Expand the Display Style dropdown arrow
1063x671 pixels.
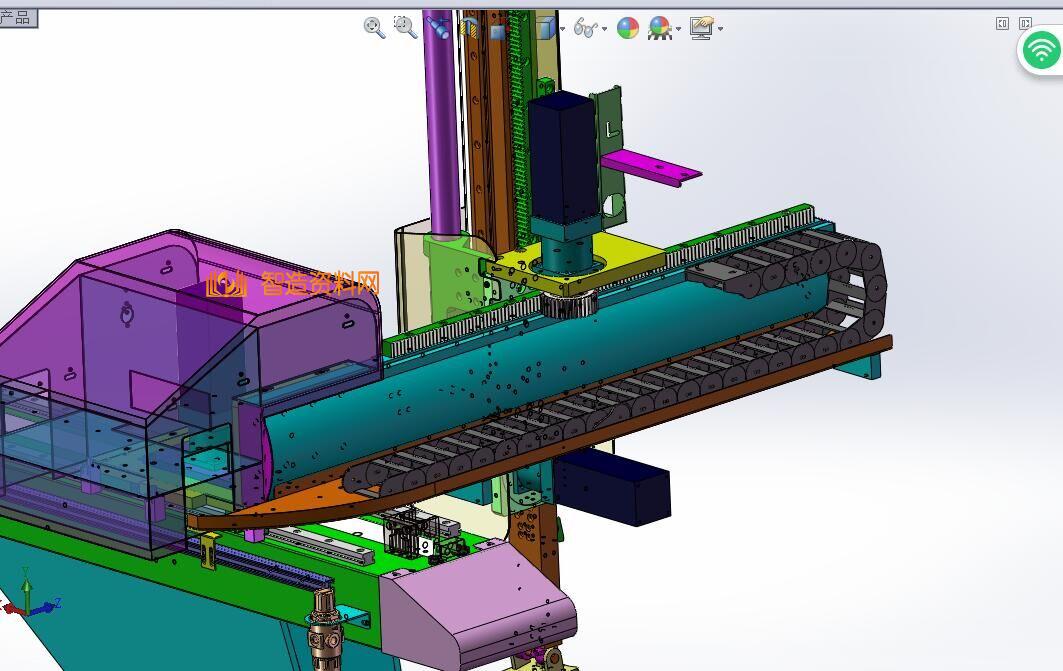pos(562,29)
